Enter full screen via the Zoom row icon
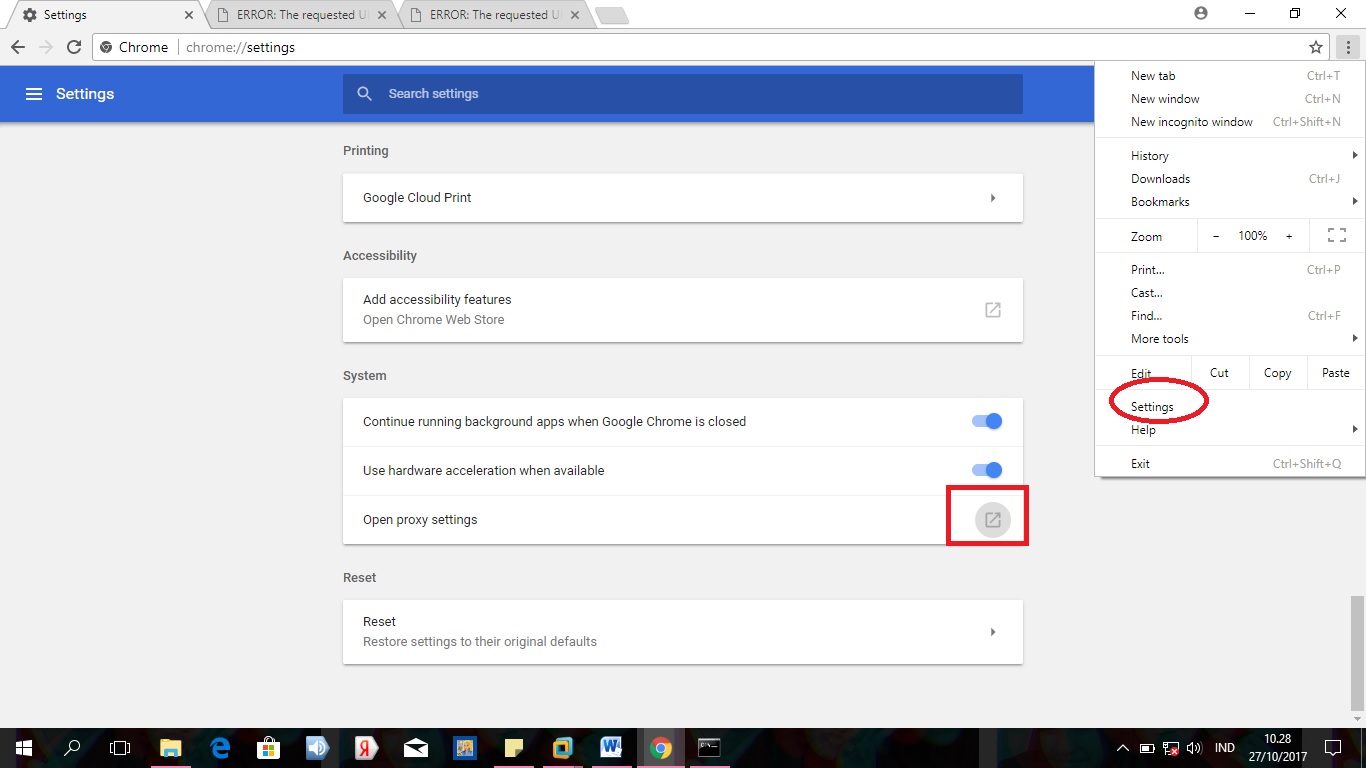This screenshot has width=1366, height=768. click(1337, 235)
